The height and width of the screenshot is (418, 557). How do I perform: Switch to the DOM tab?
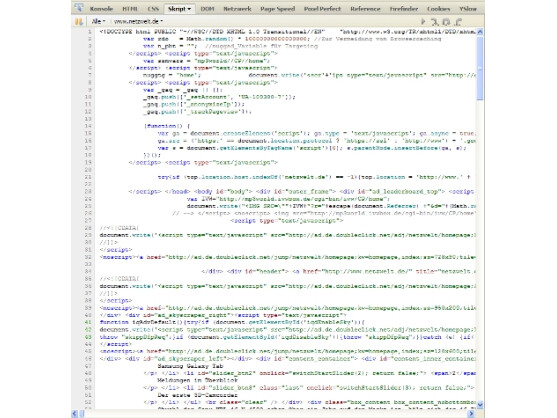[x=207, y=9]
